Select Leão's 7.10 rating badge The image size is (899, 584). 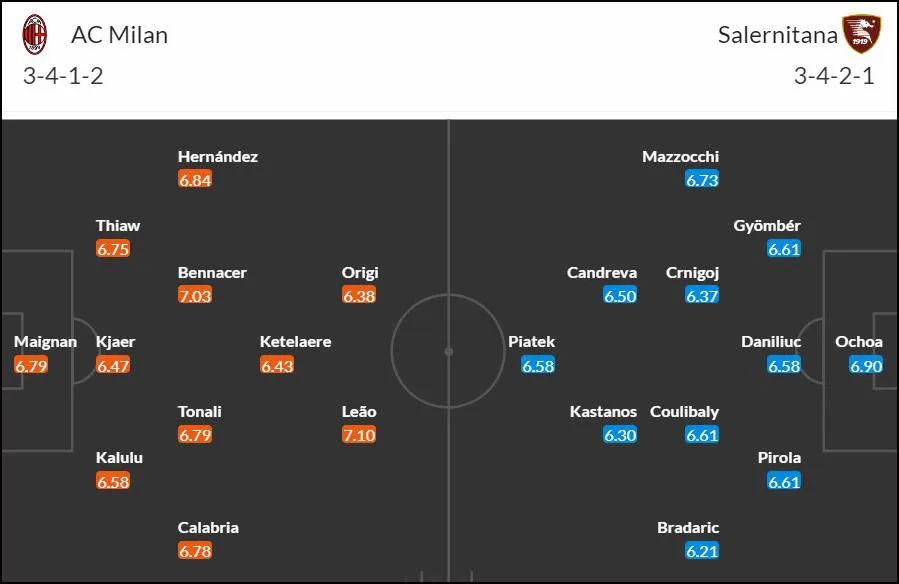[359, 435]
